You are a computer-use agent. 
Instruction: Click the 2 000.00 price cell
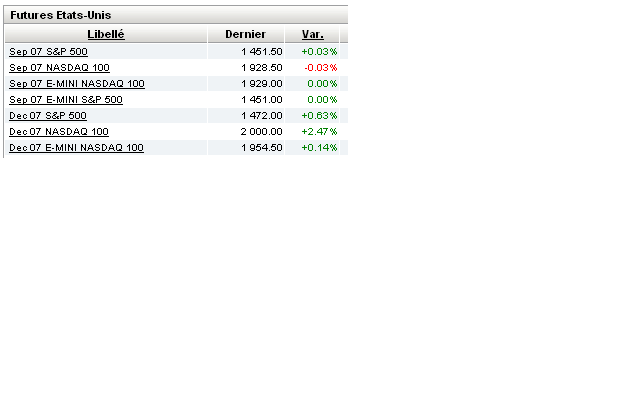click(261, 131)
